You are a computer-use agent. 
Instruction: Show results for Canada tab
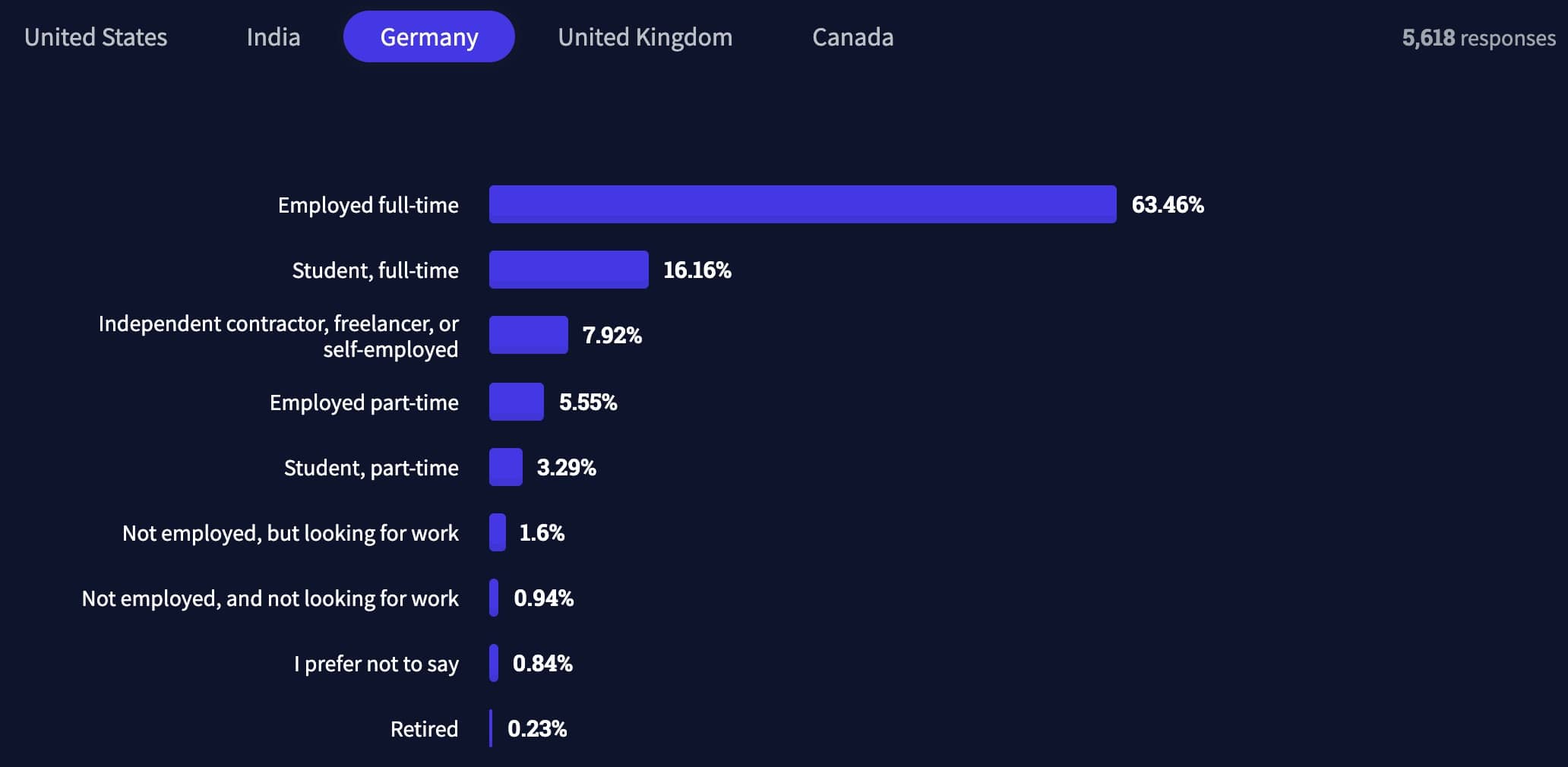pos(852,37)
